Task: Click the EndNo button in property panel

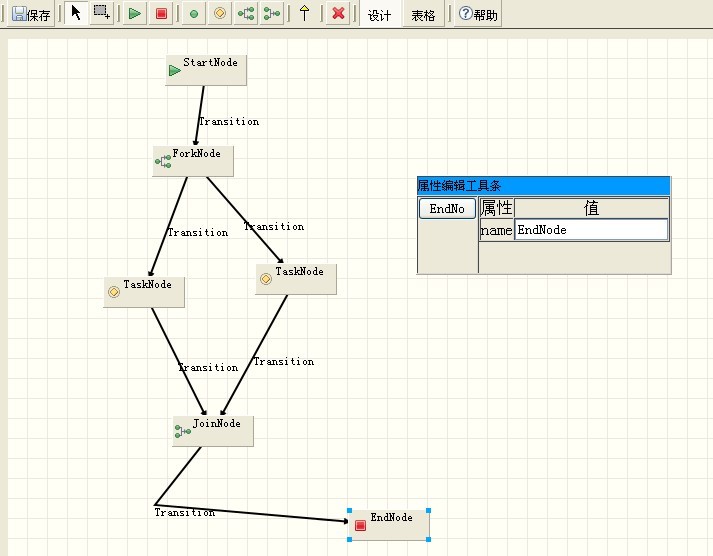Action: pyautogui.click(x=446, y=209)
